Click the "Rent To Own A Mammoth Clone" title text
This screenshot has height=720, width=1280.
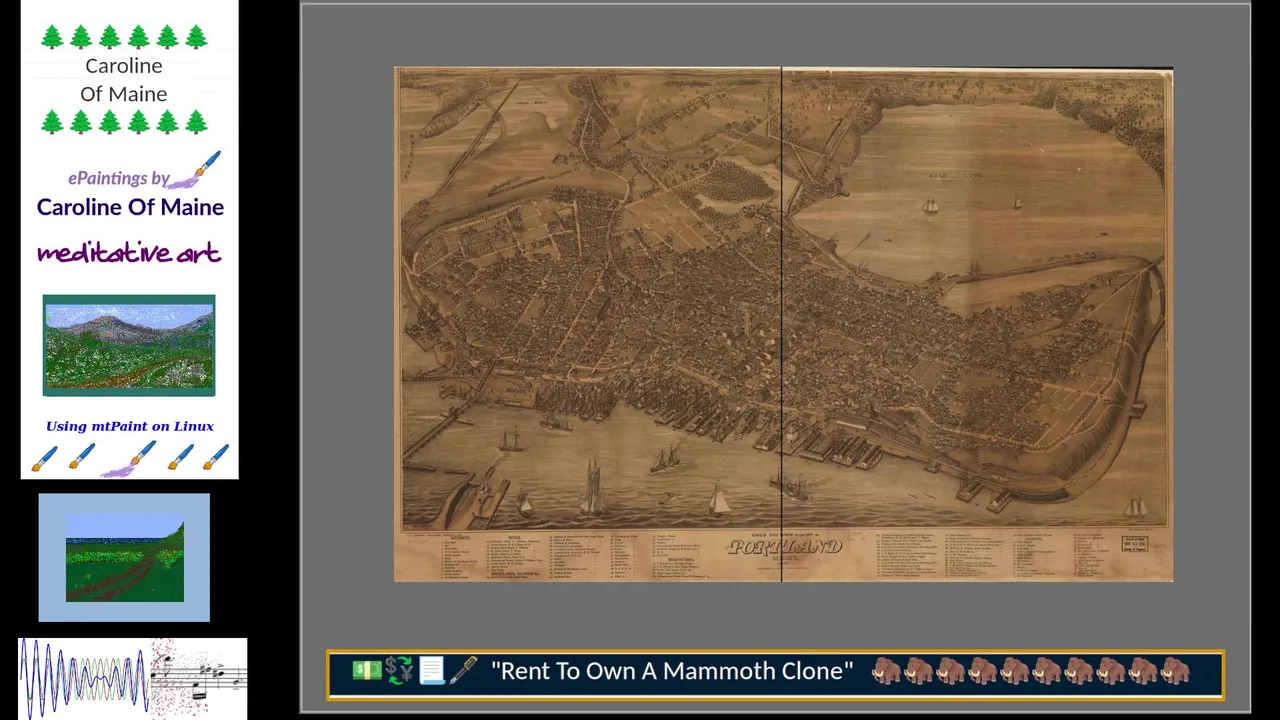click(x=672, y=671)
